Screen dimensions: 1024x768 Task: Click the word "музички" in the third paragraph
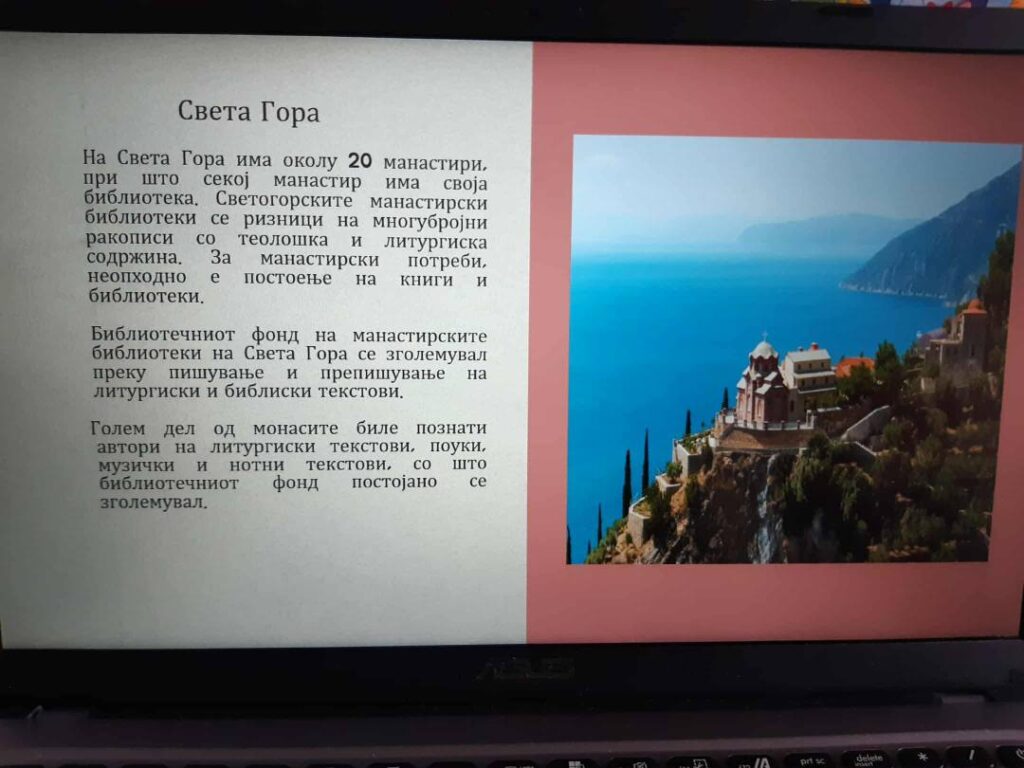tap(137, 465)
